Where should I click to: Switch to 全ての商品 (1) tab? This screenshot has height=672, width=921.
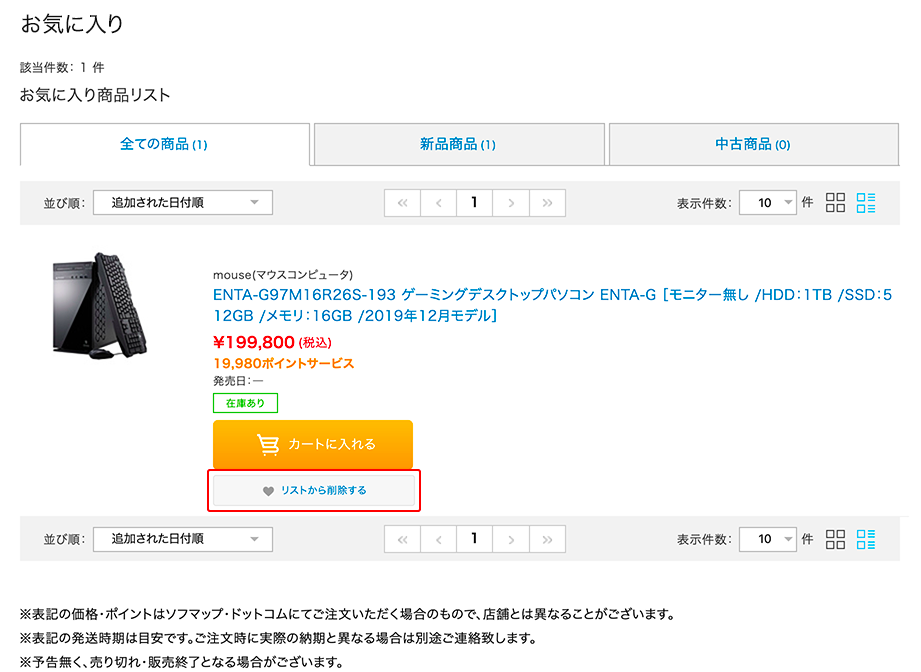[164, 144]
